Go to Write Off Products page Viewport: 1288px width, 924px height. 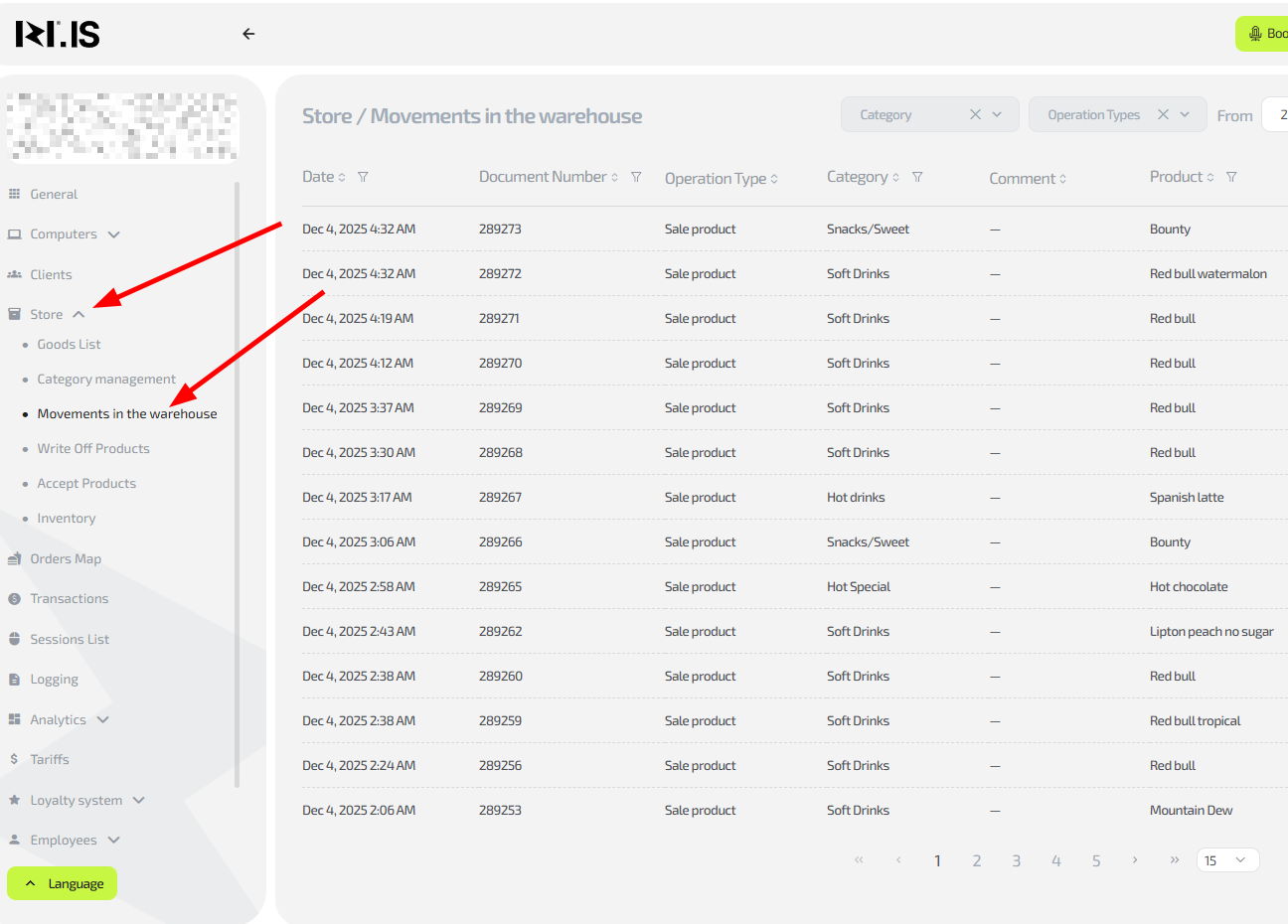[93, 449]
